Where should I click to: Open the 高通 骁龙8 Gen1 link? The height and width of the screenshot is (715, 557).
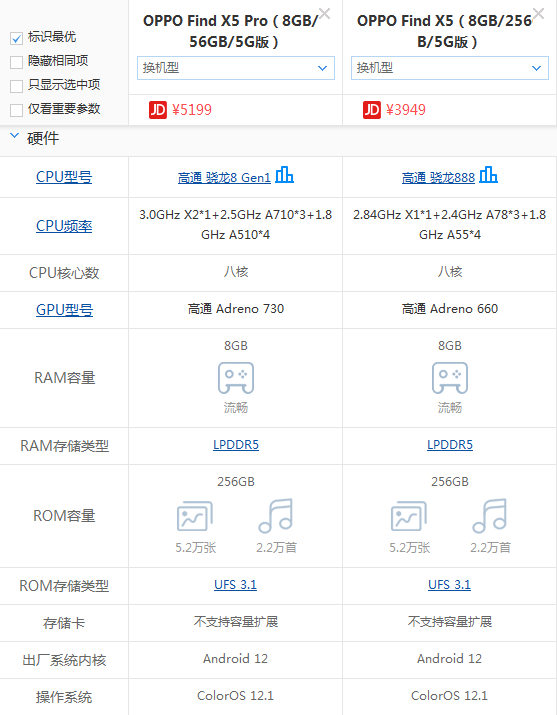click(224, 177)
